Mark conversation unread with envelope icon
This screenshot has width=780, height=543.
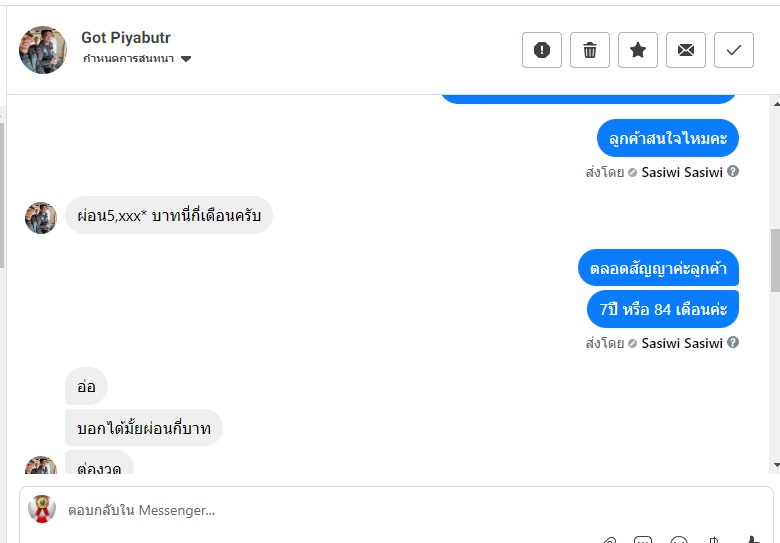click(686, 50)
